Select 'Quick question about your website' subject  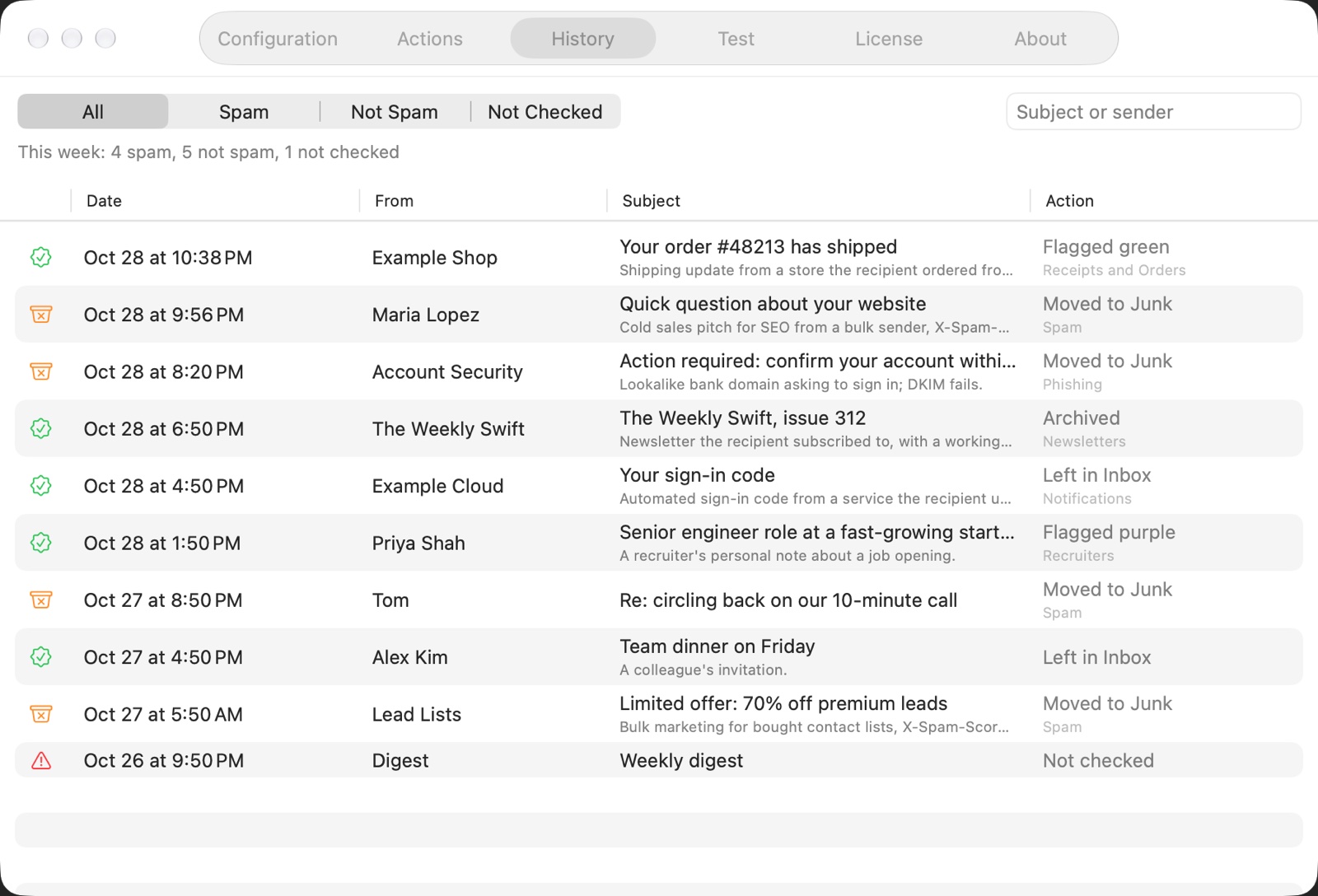(x=773, y=304)
